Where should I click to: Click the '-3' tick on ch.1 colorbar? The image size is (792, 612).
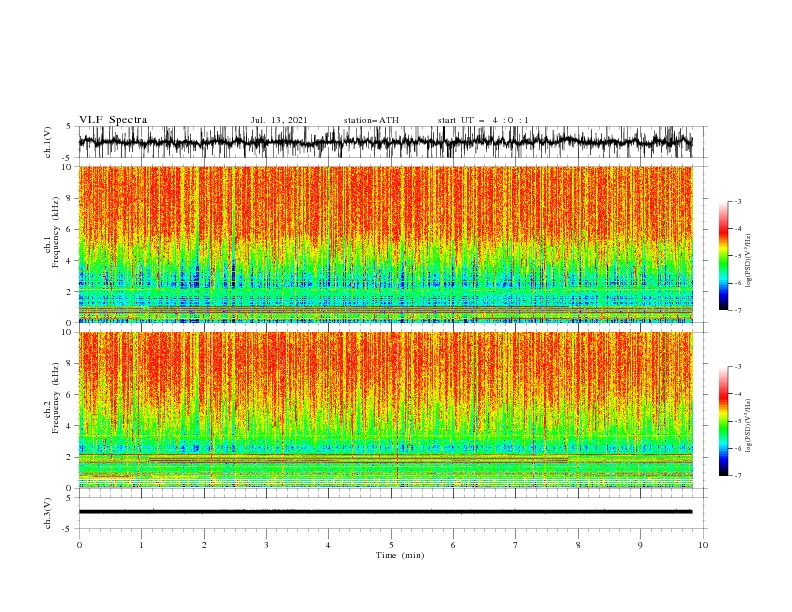click(737, 201)
